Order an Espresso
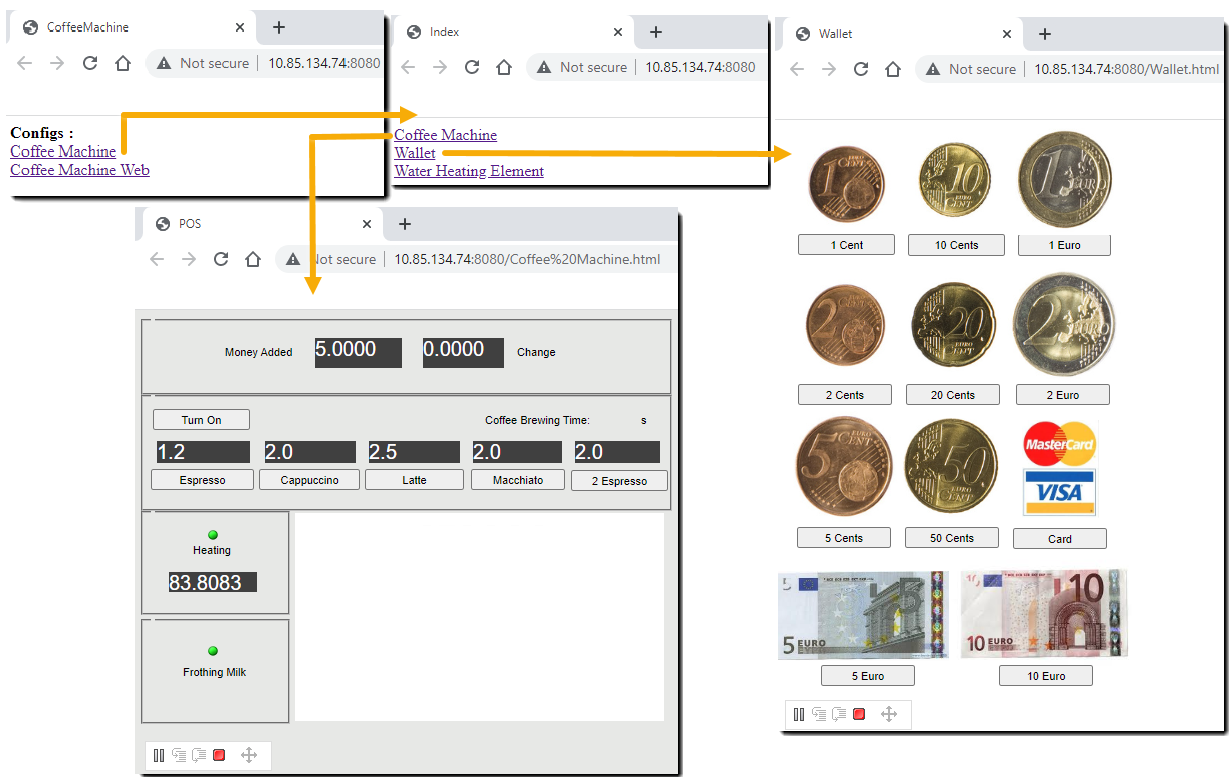 (x=203, y=480)
